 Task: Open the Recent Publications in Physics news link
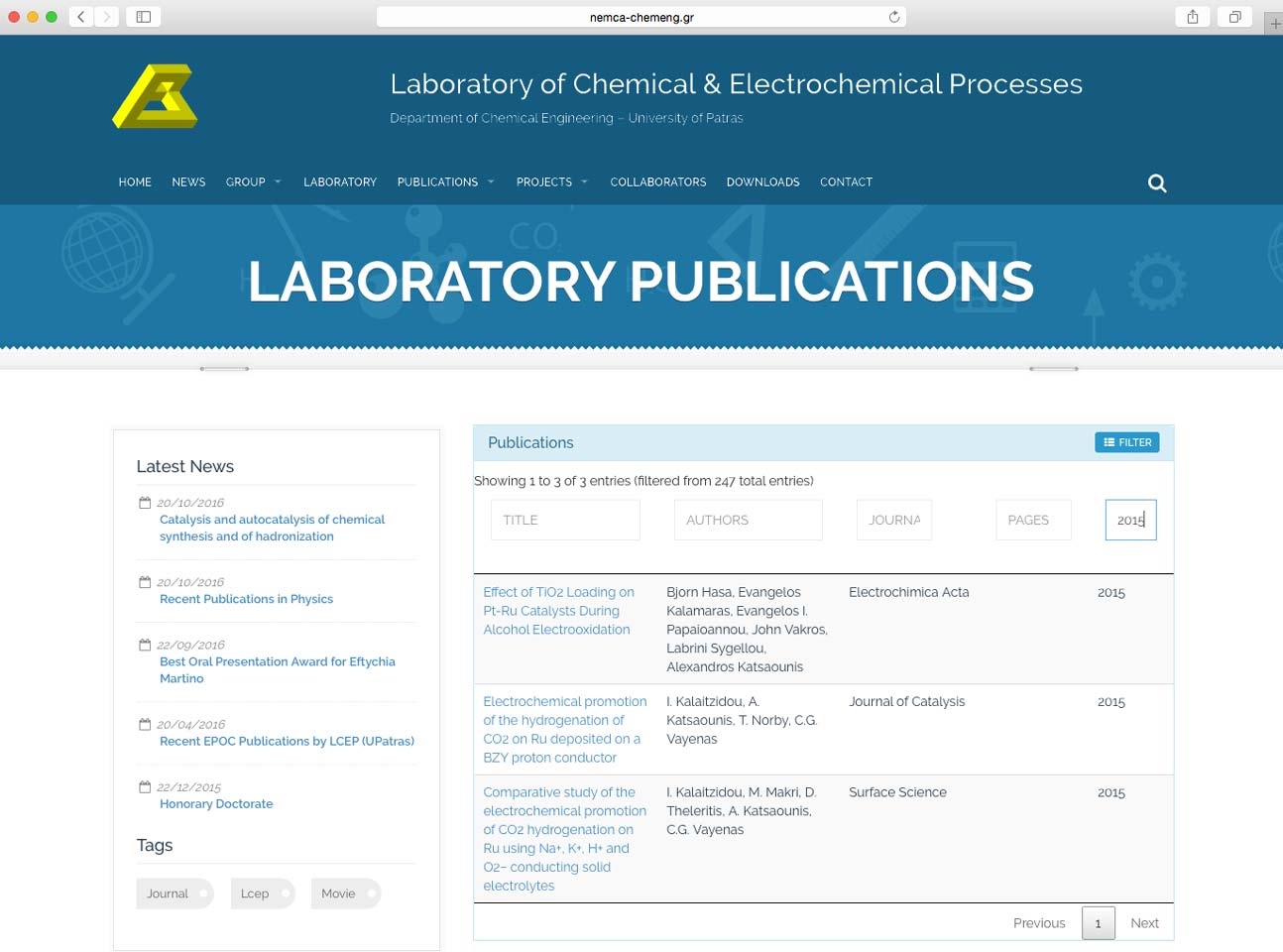coord(246,599)
